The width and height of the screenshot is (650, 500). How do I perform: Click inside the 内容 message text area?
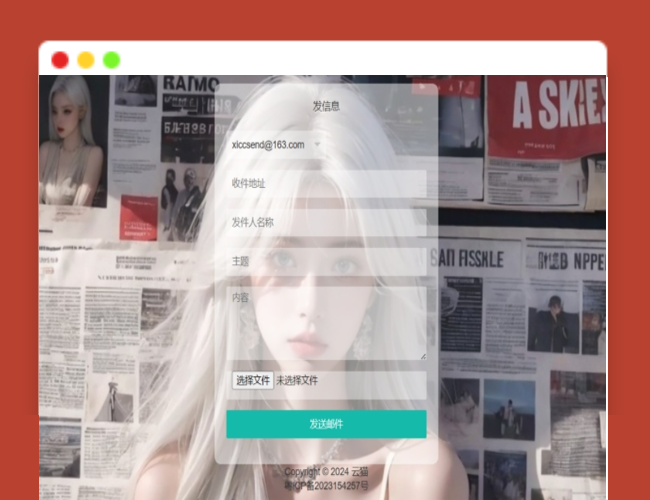tap(326, 322)
